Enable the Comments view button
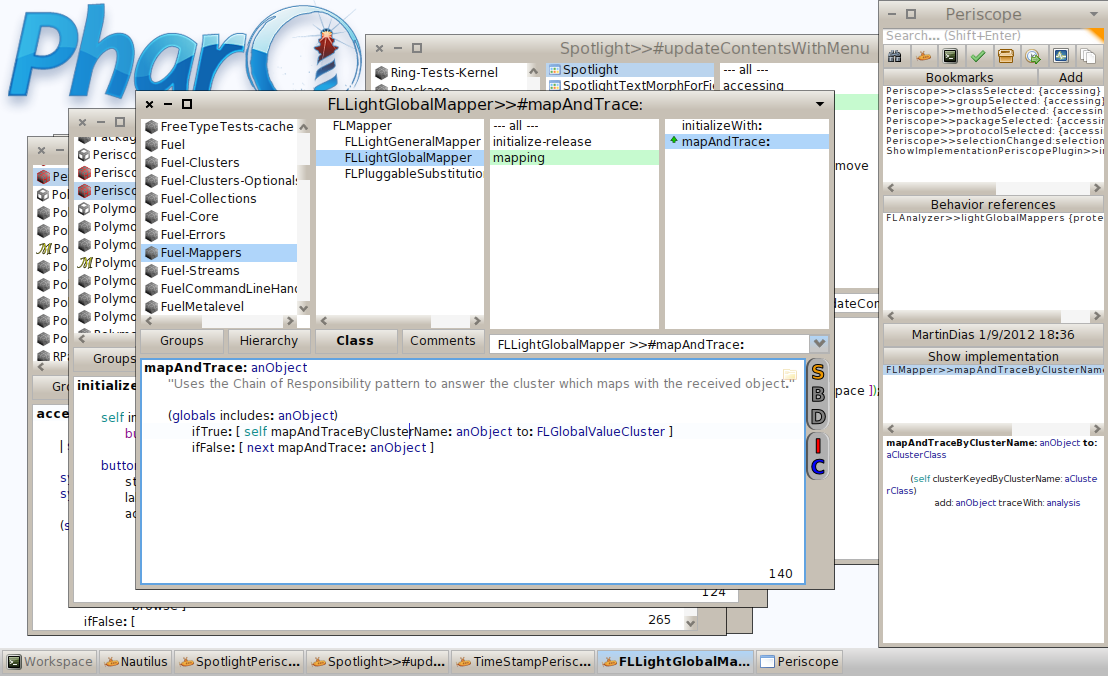 tap(442, 341)
